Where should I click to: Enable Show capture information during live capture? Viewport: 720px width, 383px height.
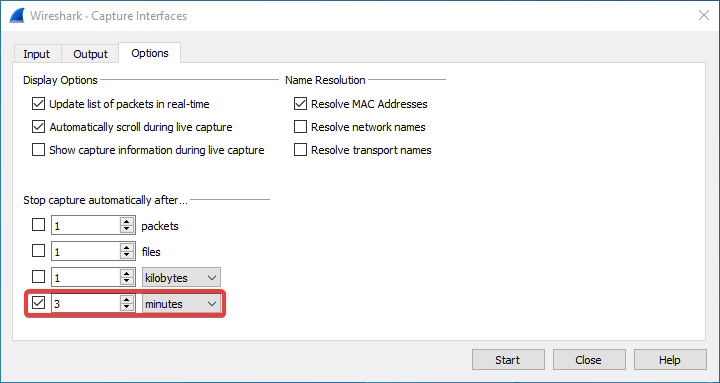click(x=39, y=150)
